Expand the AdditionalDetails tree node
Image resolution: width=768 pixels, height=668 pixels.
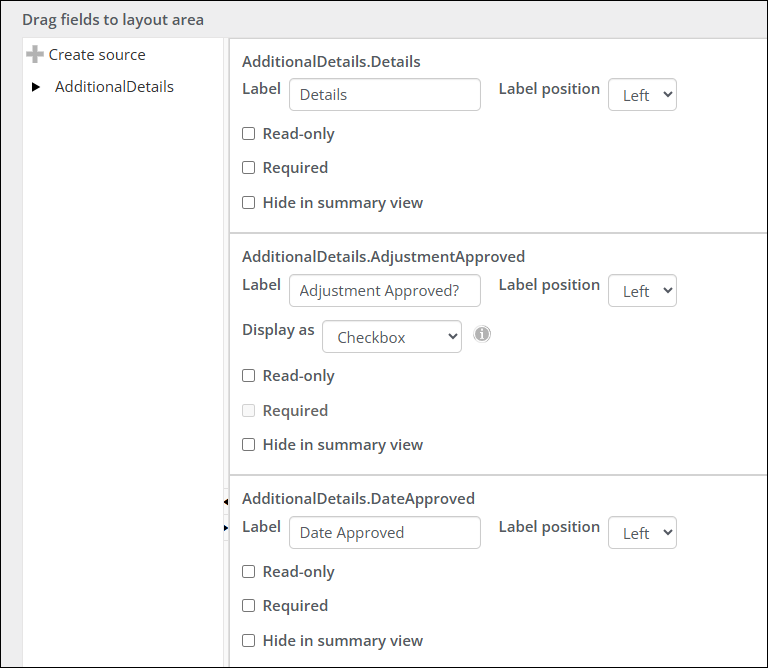click(x=36, y=87)
